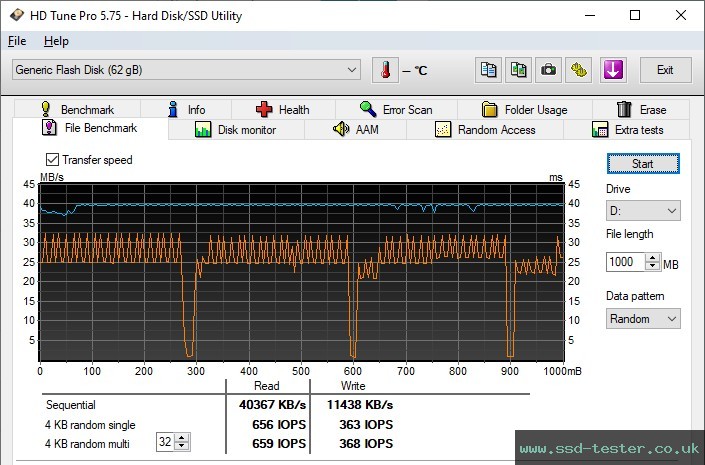The image size is (705, 465).
Task: Maximize the HD Tune Pro window
Action: pos(634,15)
